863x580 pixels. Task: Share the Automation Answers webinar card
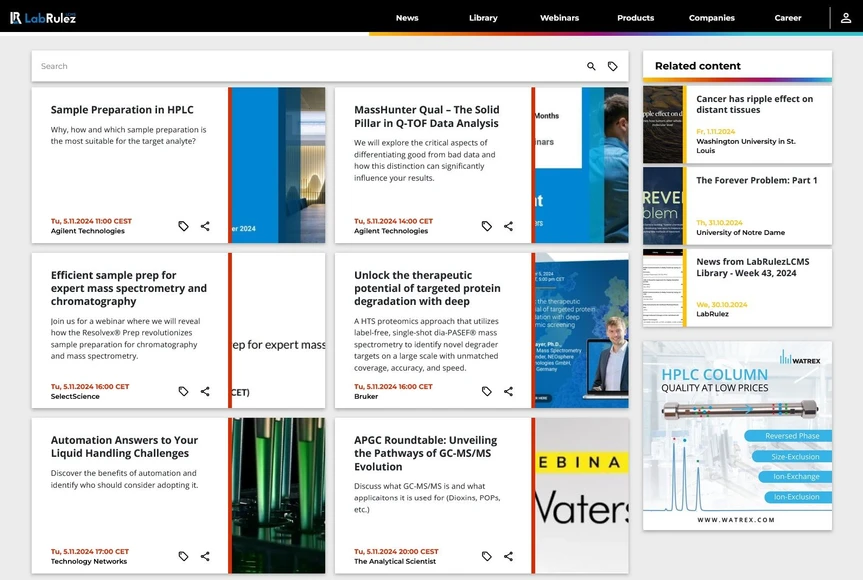(205, 556)
